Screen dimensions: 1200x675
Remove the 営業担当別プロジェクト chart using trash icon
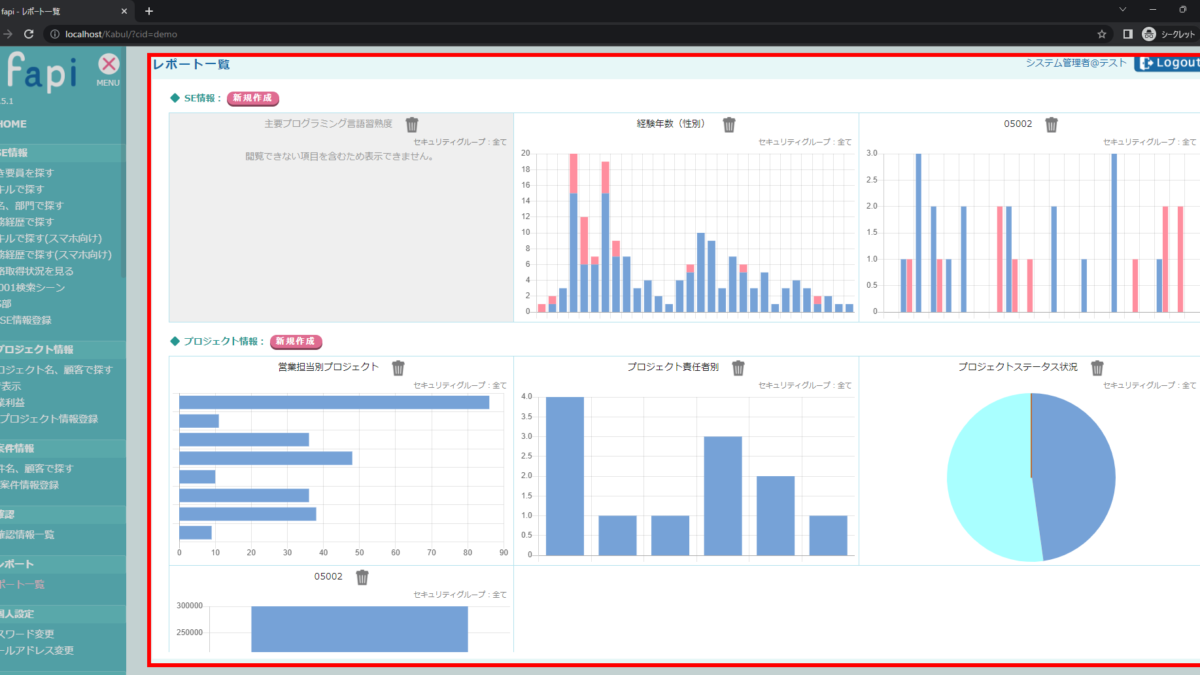pyautogui.click(x=398, y=368)
